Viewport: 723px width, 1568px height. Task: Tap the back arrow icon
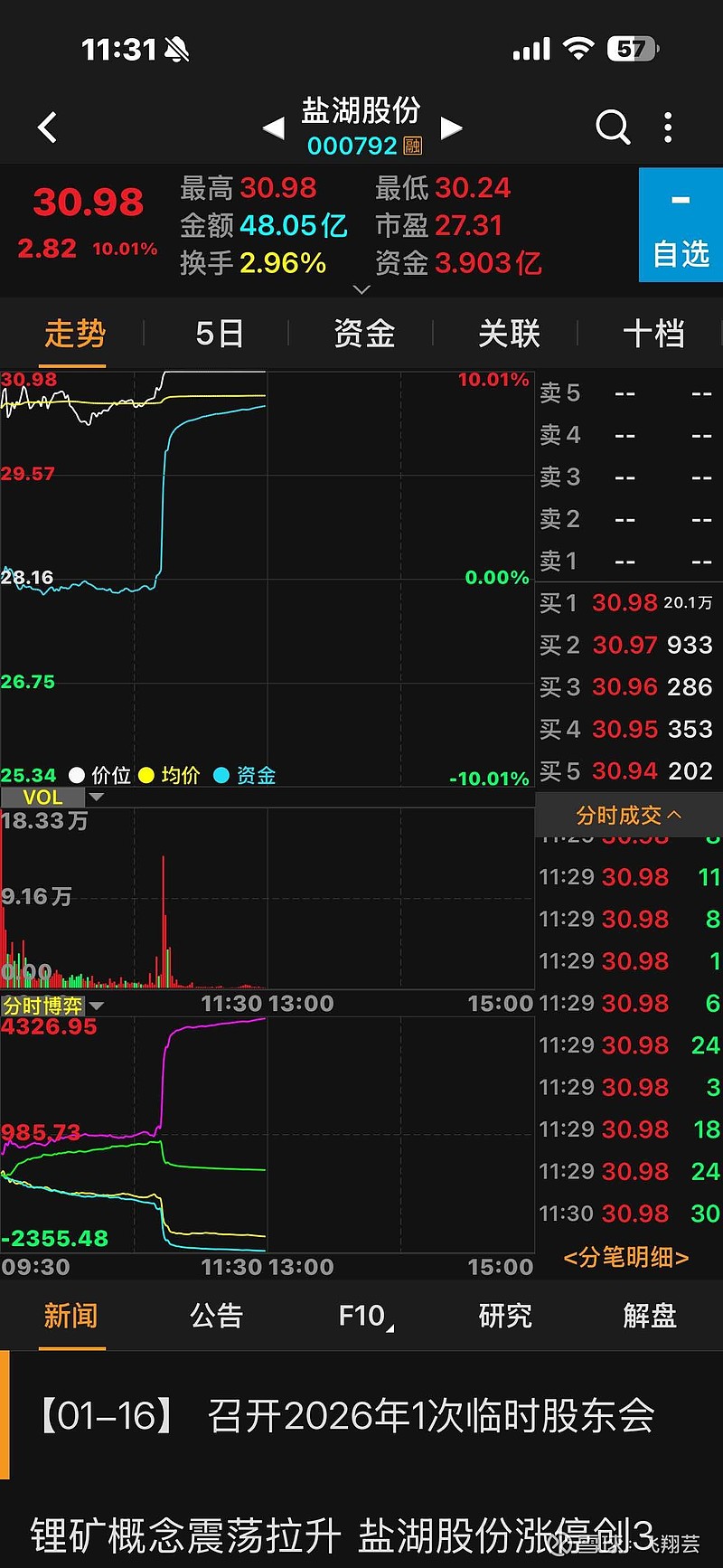pyautogui.click(x=48, y=128)
